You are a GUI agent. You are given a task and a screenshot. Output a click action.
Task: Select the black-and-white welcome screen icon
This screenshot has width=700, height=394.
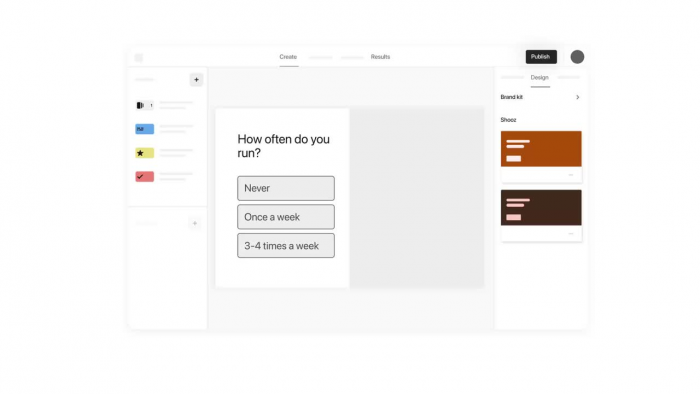pyautogui.click(x=145, y=105)
